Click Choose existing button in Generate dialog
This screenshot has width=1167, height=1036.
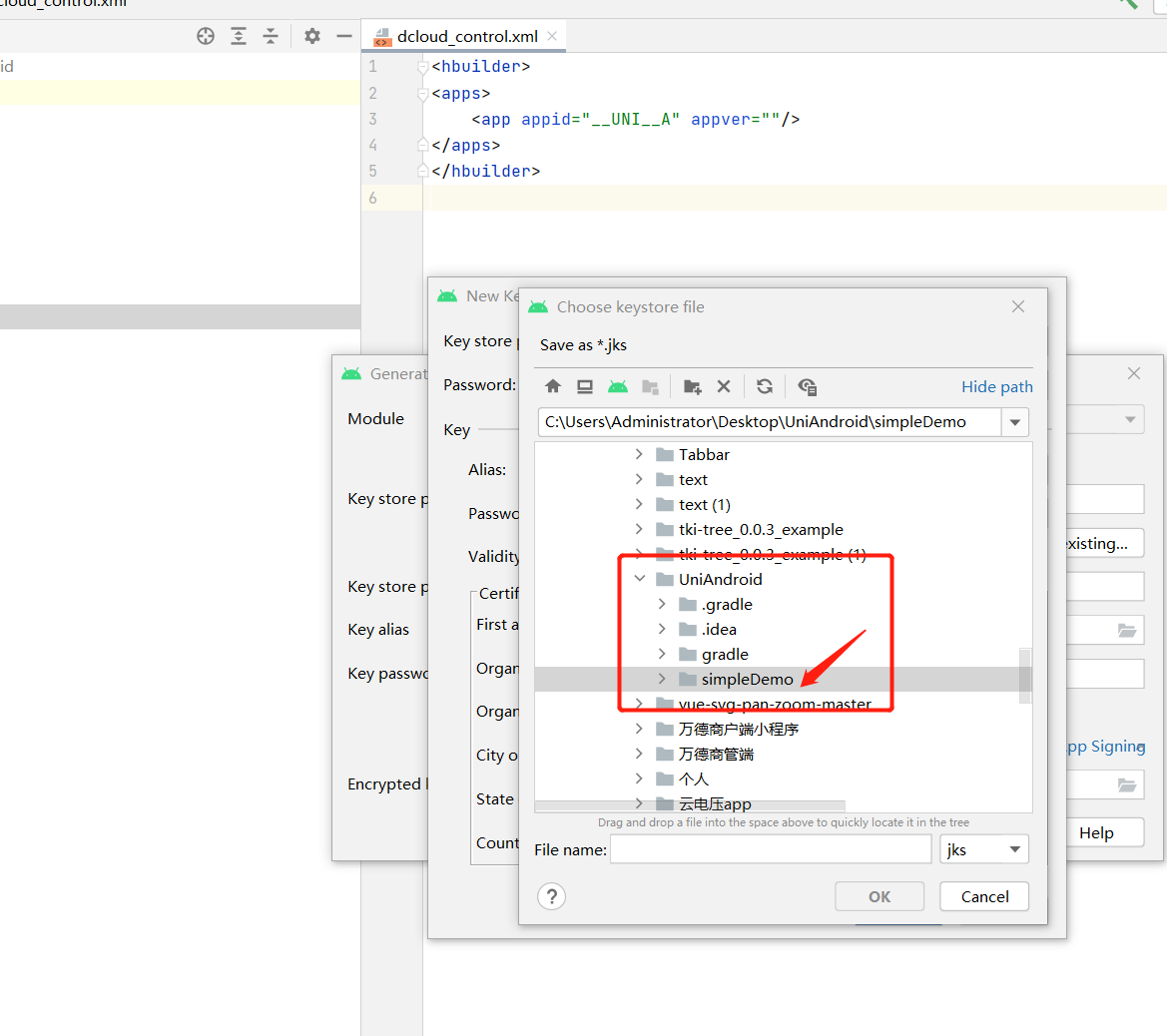(x=1105, y=543)
